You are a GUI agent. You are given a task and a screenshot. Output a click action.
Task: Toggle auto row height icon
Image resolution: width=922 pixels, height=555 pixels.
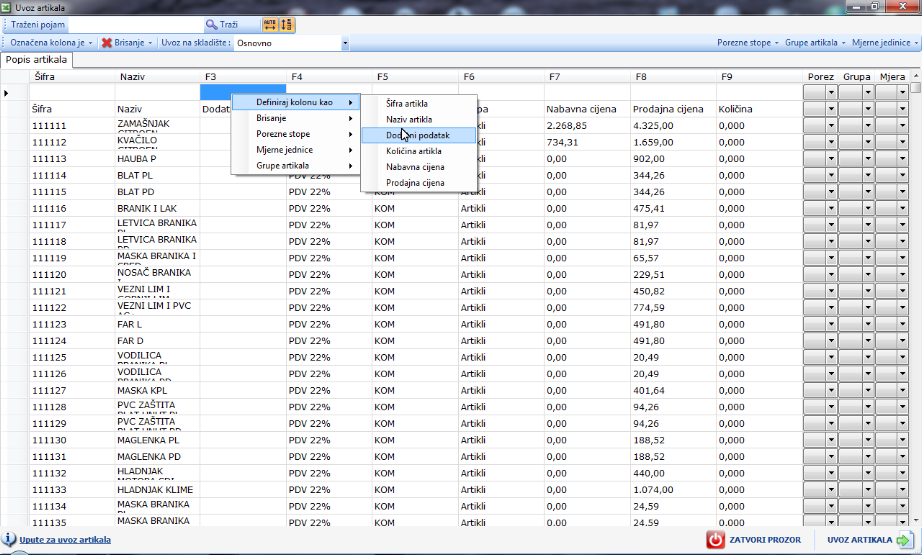pyautogui.click(x=286, y=25)
